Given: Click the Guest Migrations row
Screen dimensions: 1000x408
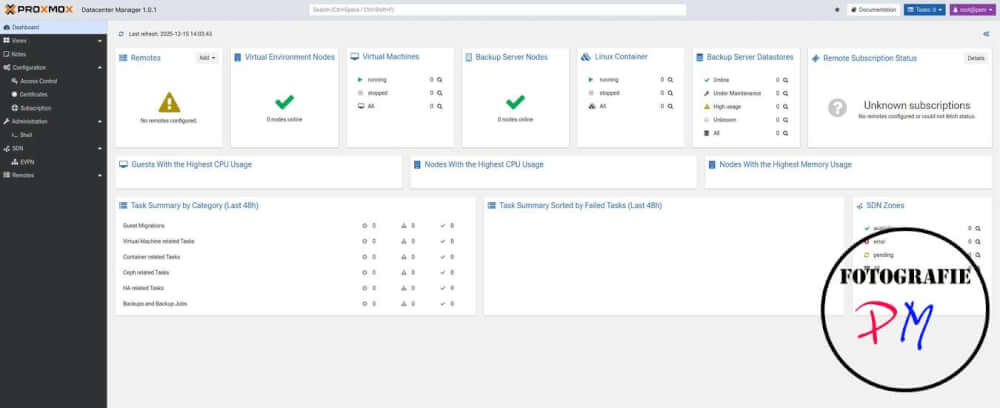Looking at the screenshot, I should point(295,226).
